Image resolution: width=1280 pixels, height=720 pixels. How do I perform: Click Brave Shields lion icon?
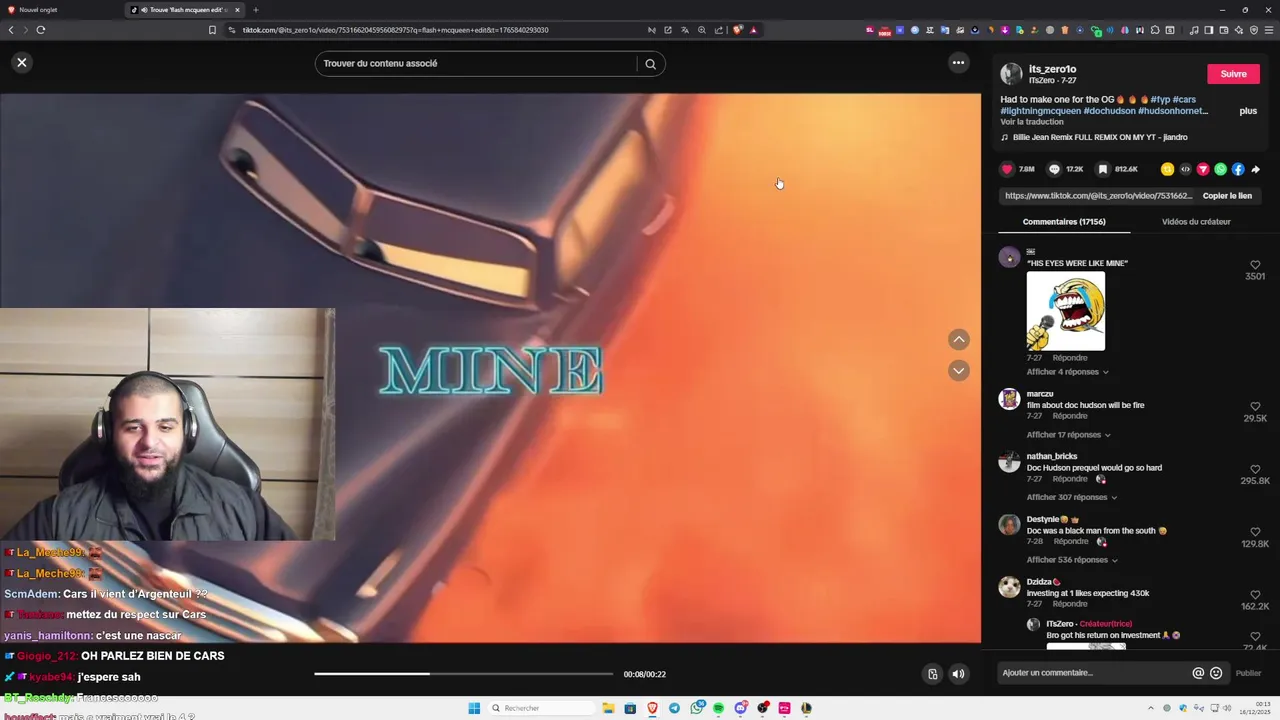pyautogui.click(x=738, y=30)
